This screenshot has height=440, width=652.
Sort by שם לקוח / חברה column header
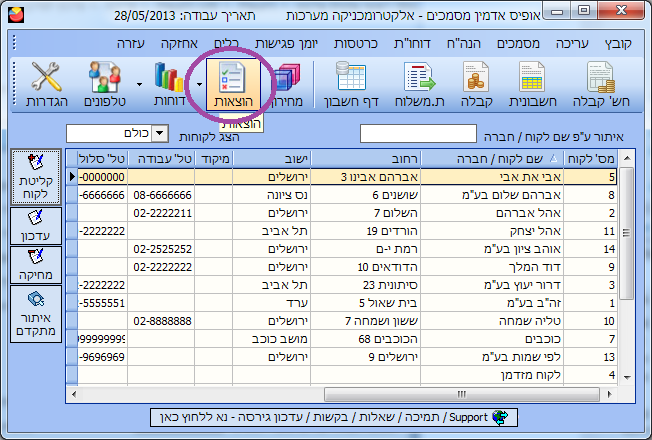[x=492, y=158]
